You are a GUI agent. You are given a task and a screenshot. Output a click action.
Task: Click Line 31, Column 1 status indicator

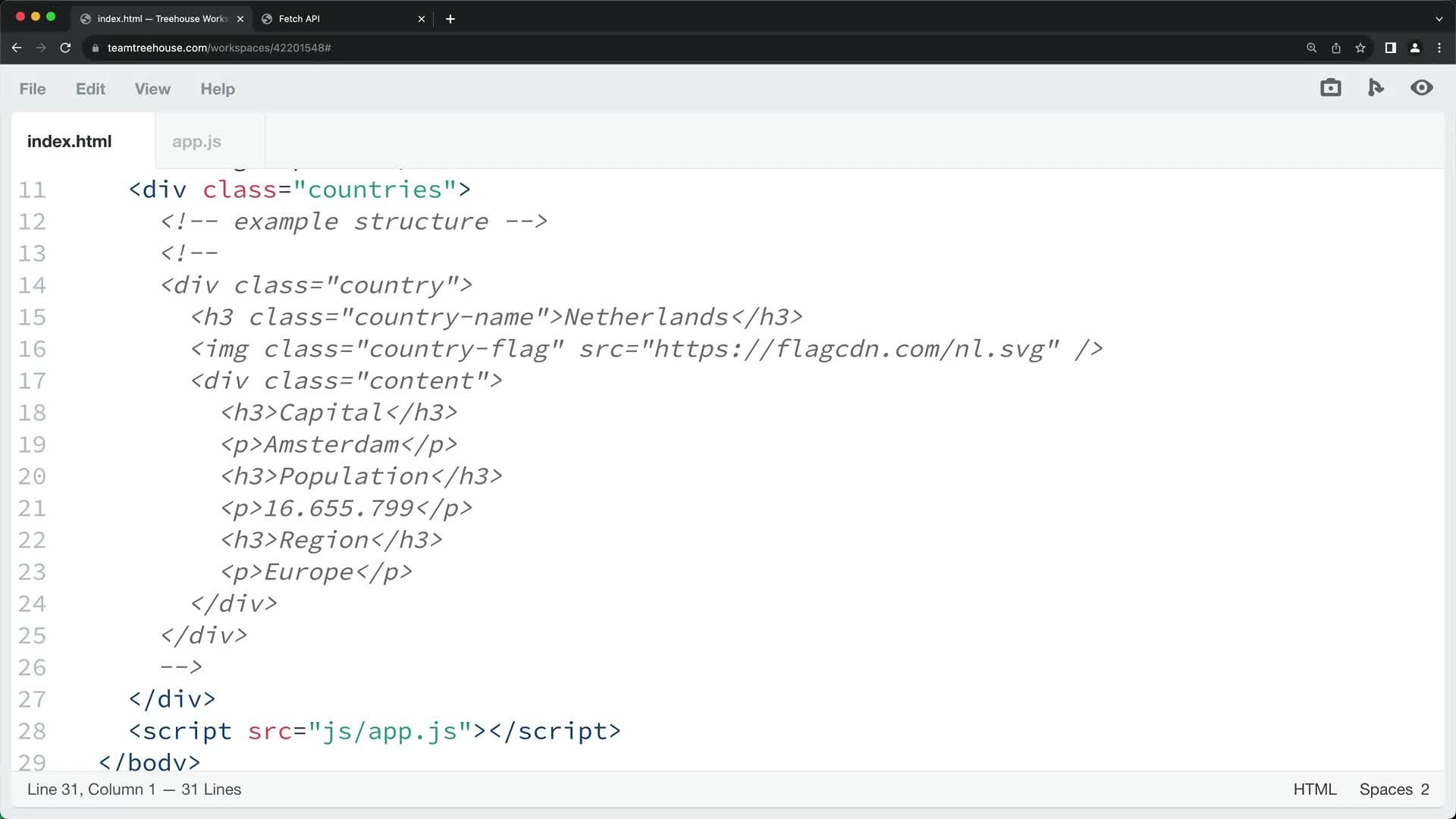coord(133,789)
